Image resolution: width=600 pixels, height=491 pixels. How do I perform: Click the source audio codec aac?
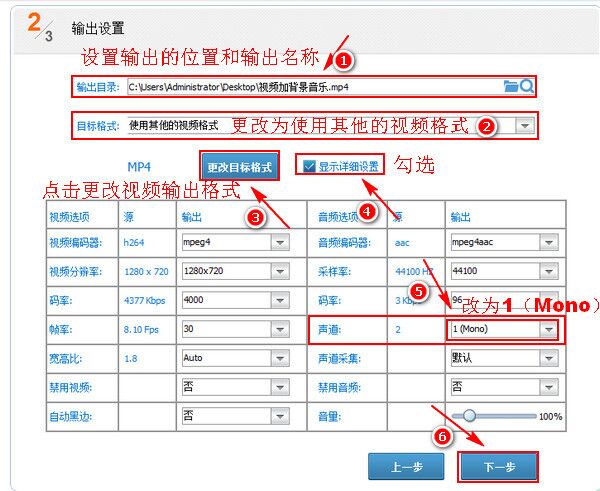tap(402, 243)
